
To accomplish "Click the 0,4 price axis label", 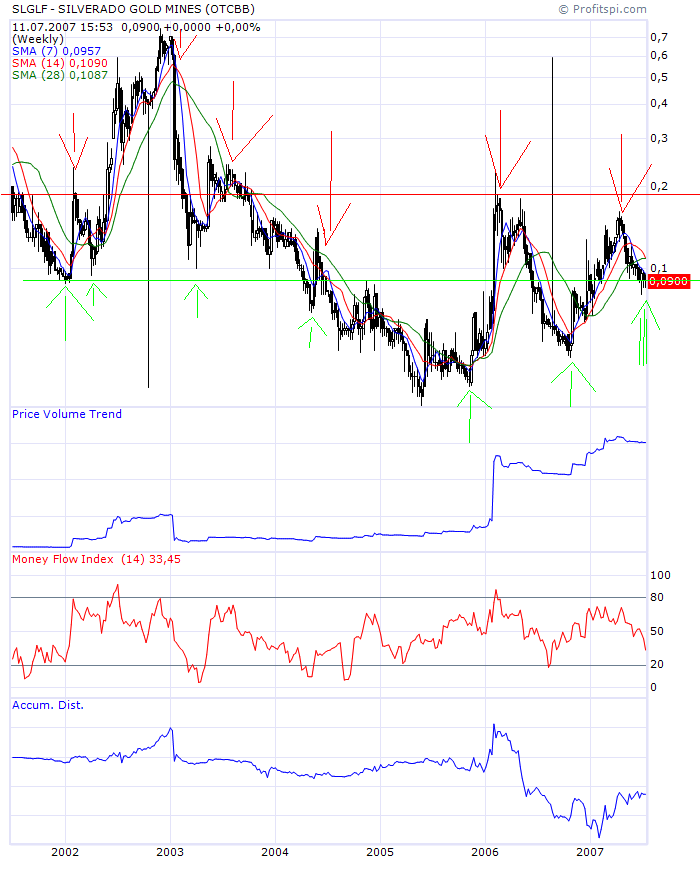I will (659, 103).
